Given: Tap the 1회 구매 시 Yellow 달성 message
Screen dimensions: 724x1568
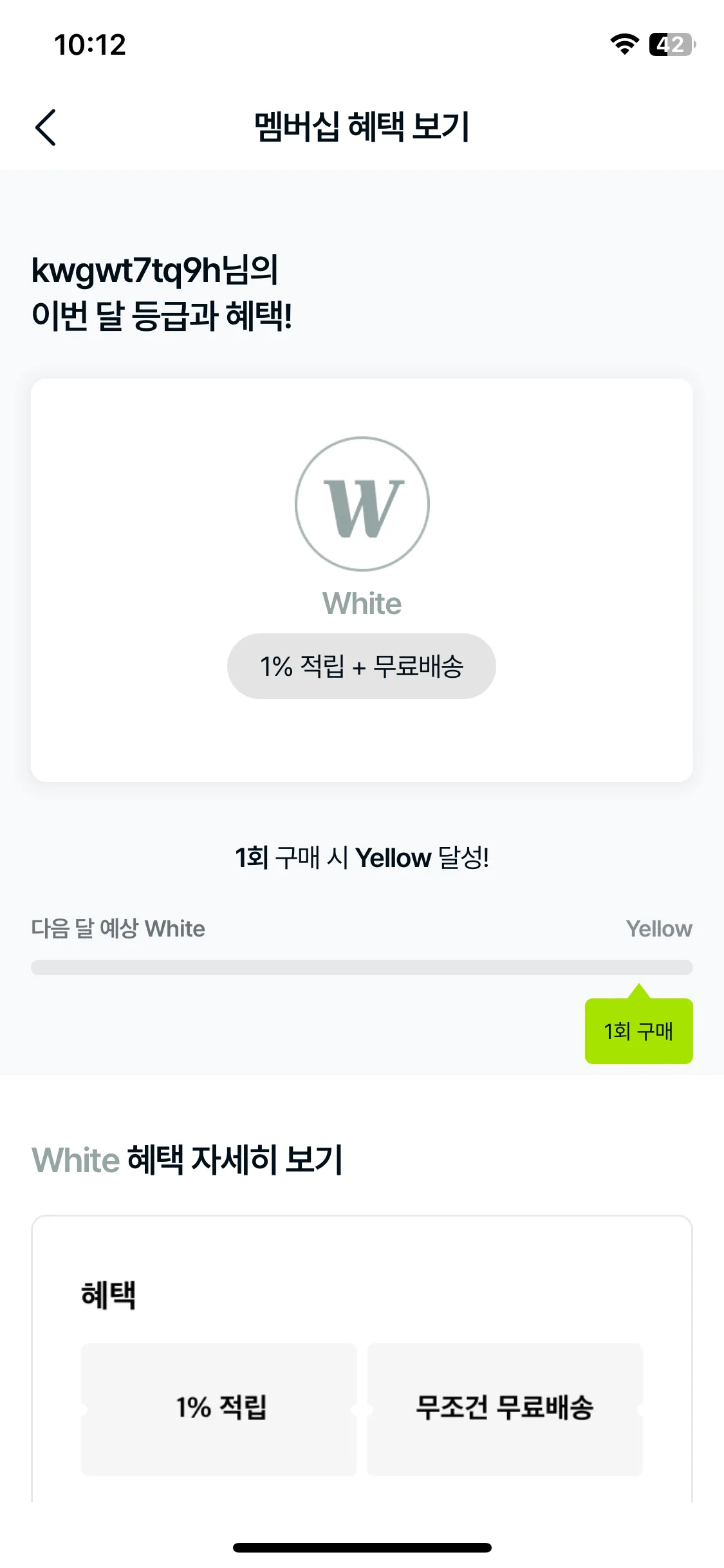Looking at the screenshot, I should tap(362, 857).
